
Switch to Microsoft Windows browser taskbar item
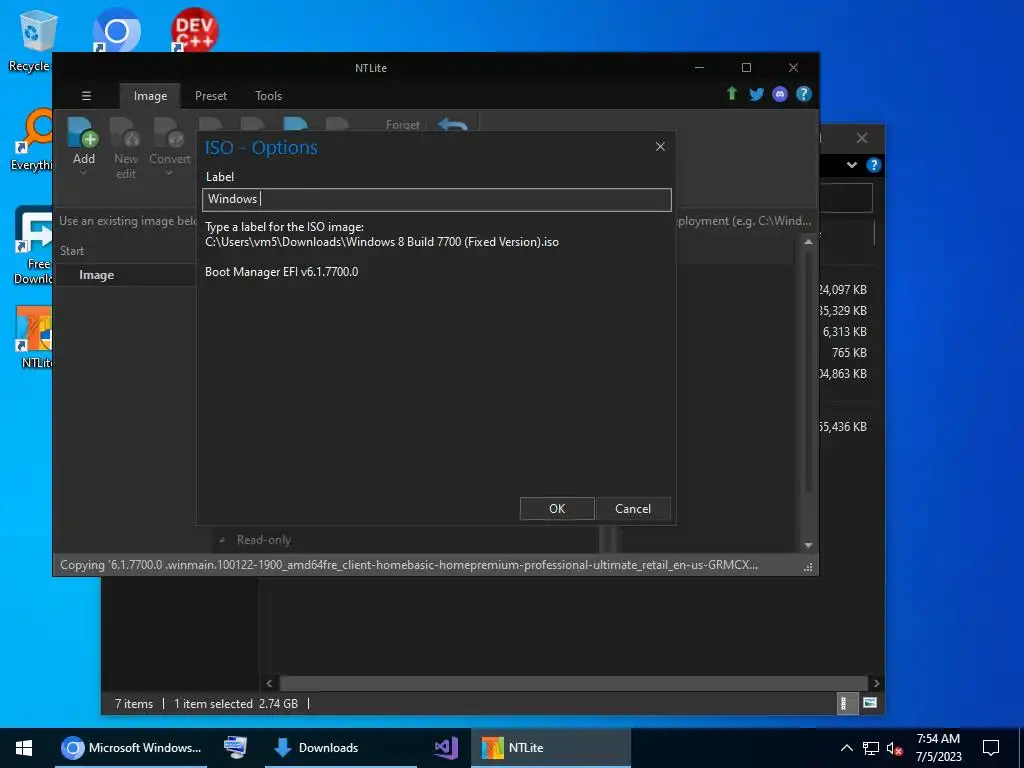(131, 748)
